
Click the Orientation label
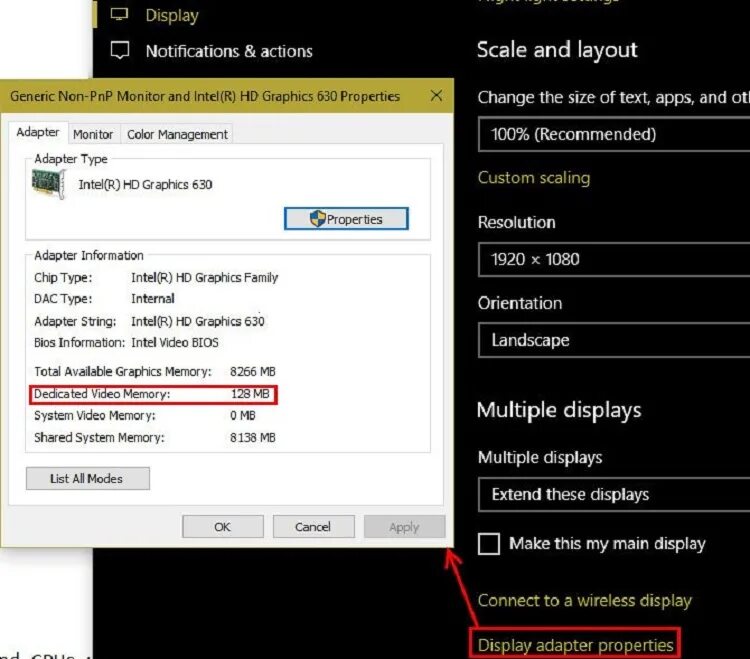pos(520,303)
